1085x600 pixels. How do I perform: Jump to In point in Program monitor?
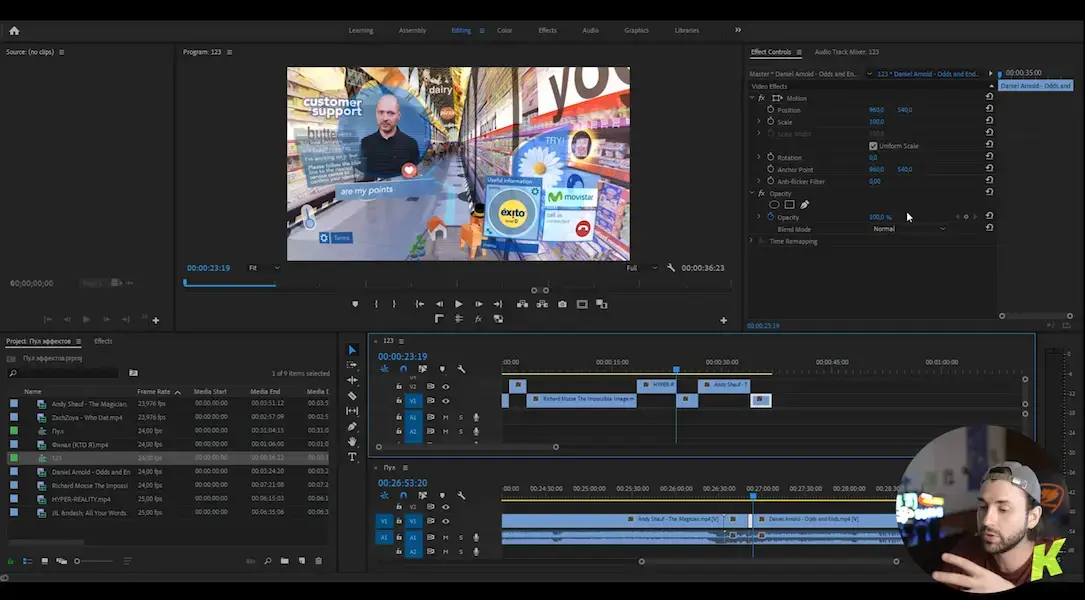coord(419,304)
